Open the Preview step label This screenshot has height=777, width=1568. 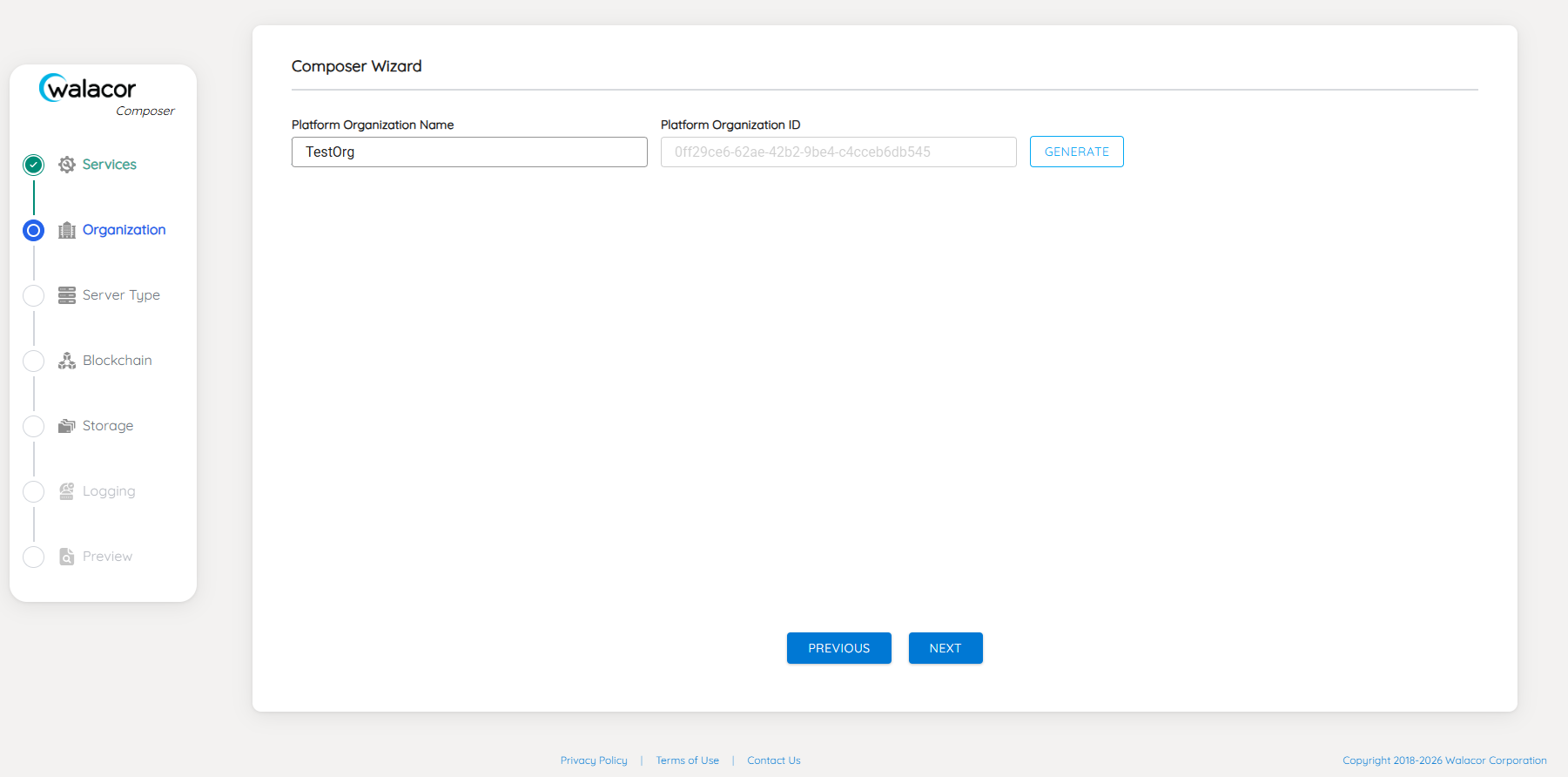(x=108, y=557)
